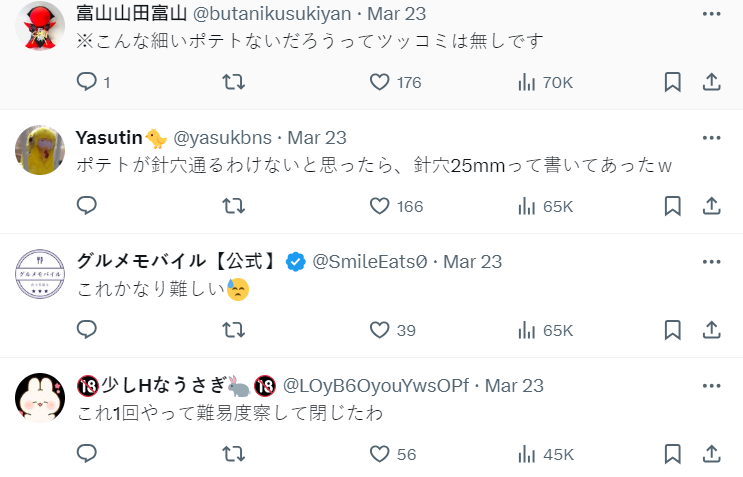Open more options on Yasutin's tweet

coord(711,137)
